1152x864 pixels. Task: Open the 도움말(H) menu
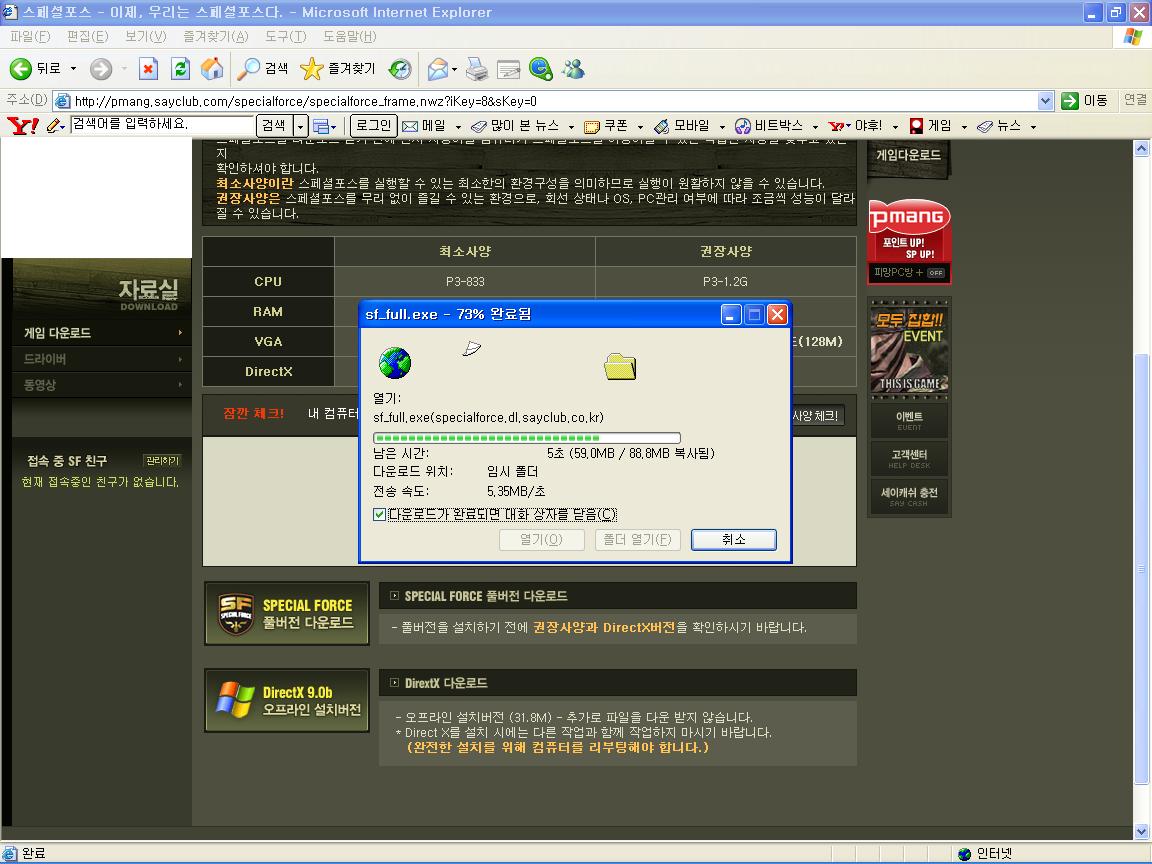click(350, 36)
